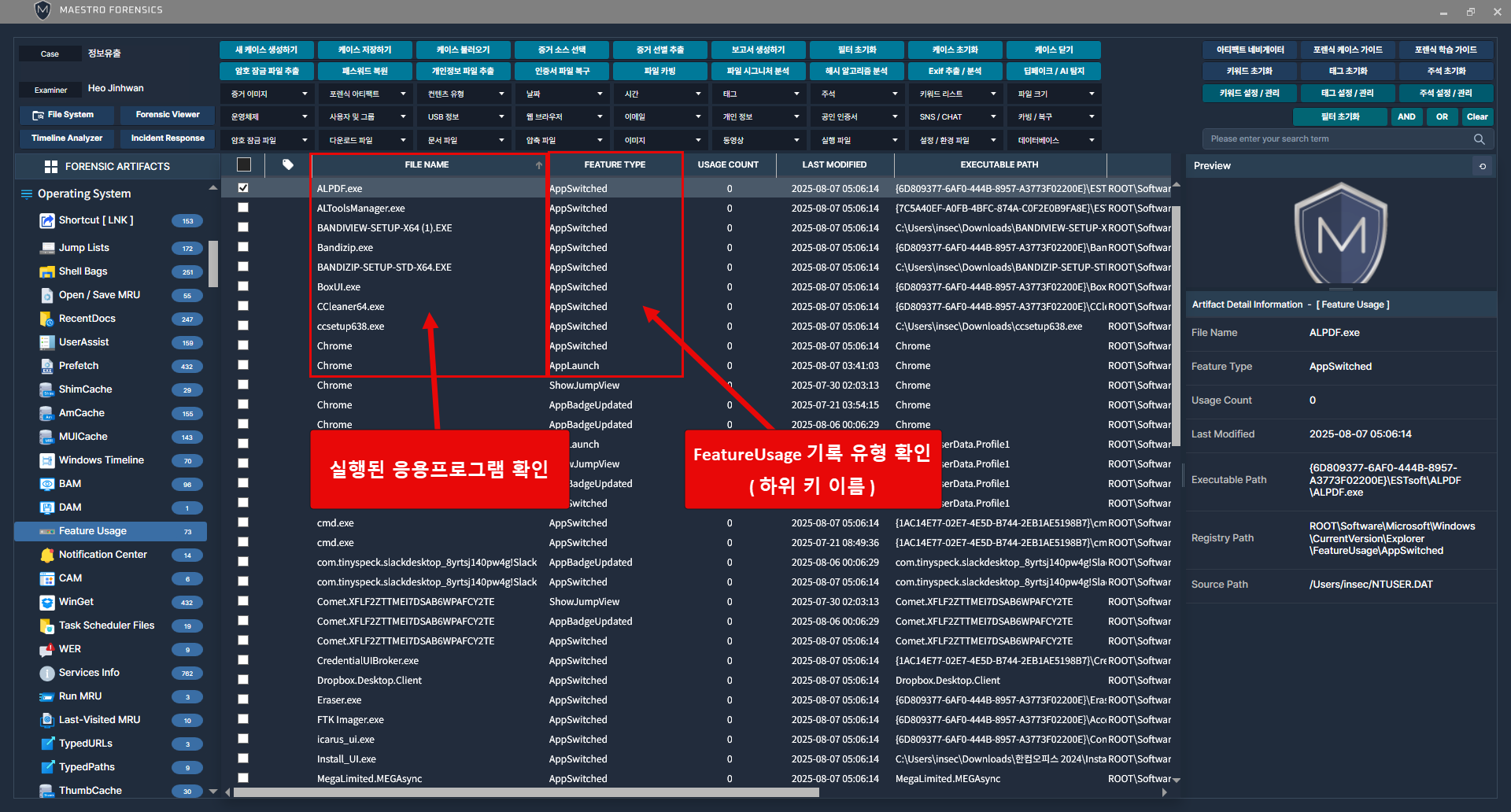The height and width of the screenshot is (812, 1511).
Task: Click the Preview panel refresh icon
Action: coord(1483,166)
